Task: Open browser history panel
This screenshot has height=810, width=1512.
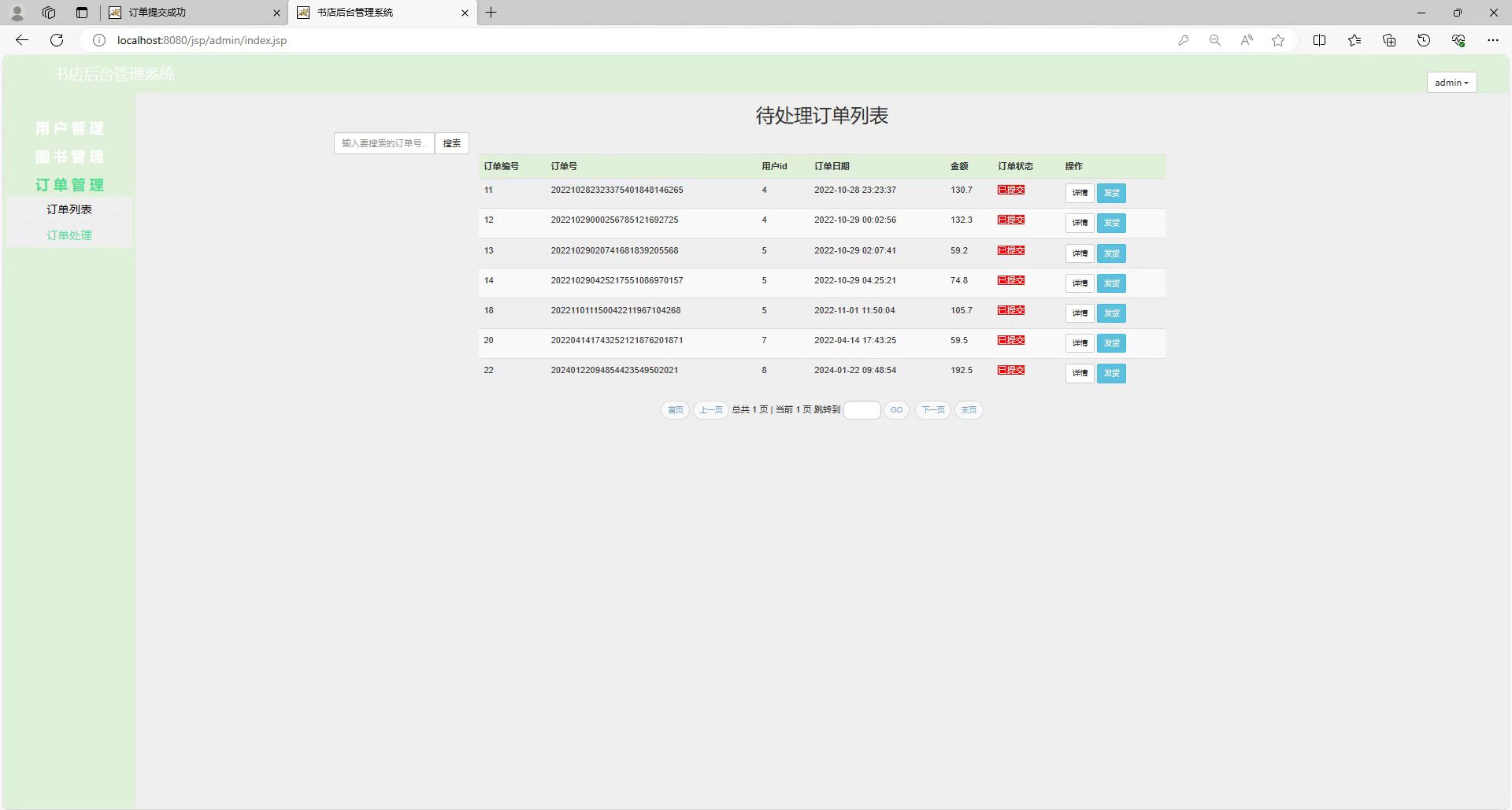Action: click(x=1424, y=40)
